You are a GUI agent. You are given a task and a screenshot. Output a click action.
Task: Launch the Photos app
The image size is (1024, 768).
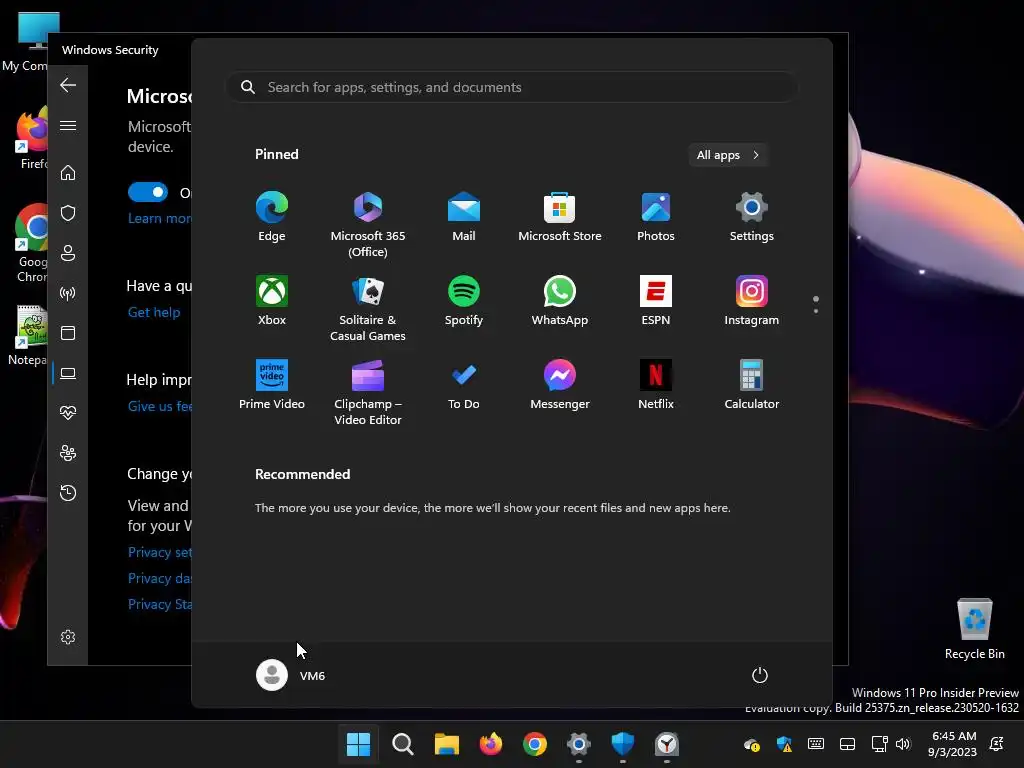point(656,217)
